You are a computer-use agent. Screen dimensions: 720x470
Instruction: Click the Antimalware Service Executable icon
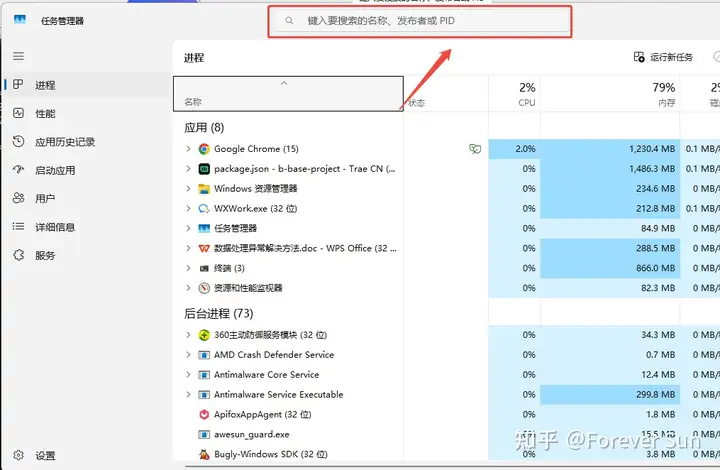[x=204, y=395]
